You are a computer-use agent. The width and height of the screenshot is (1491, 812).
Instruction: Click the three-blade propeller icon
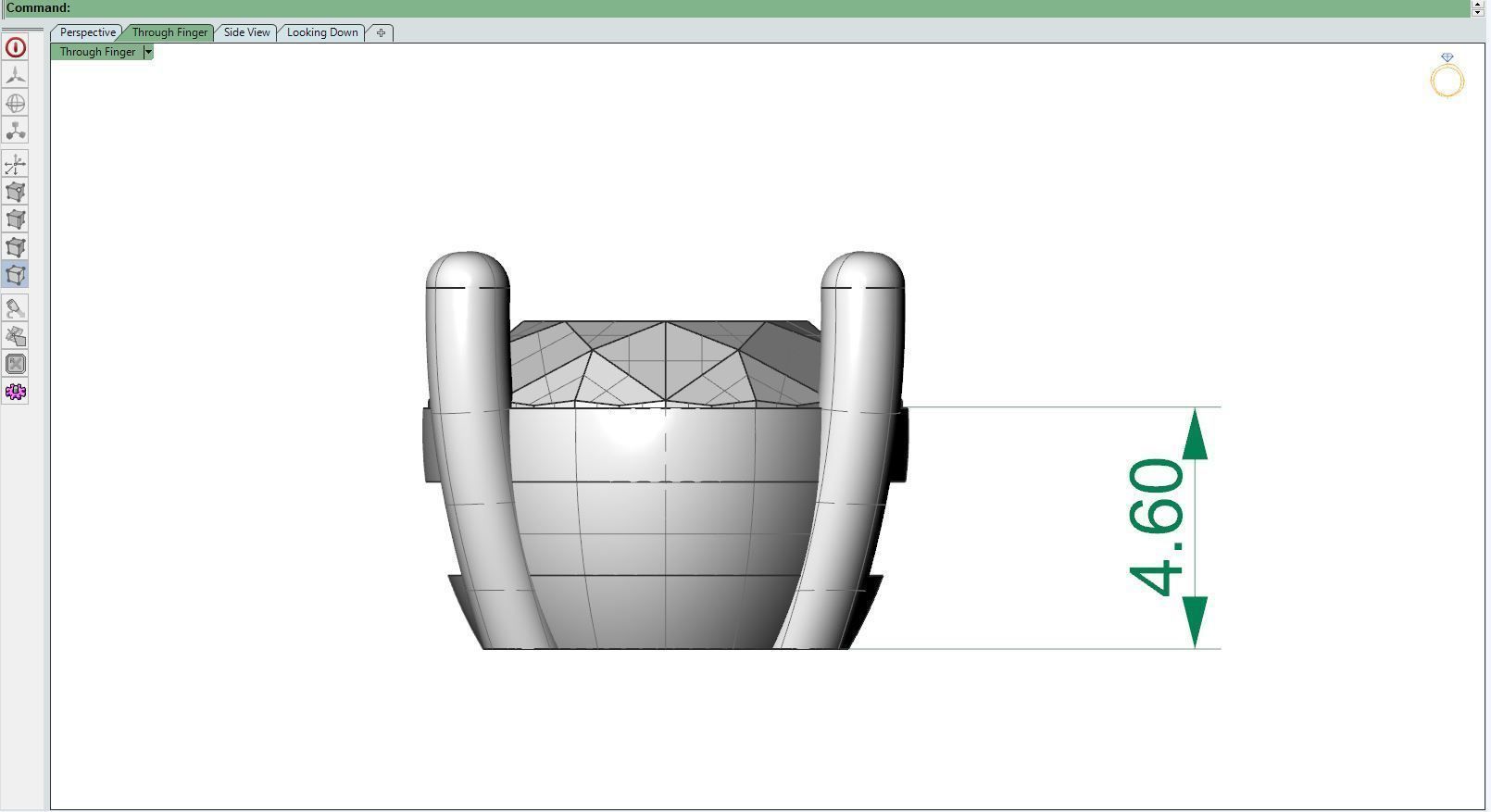tap(16, 75)
